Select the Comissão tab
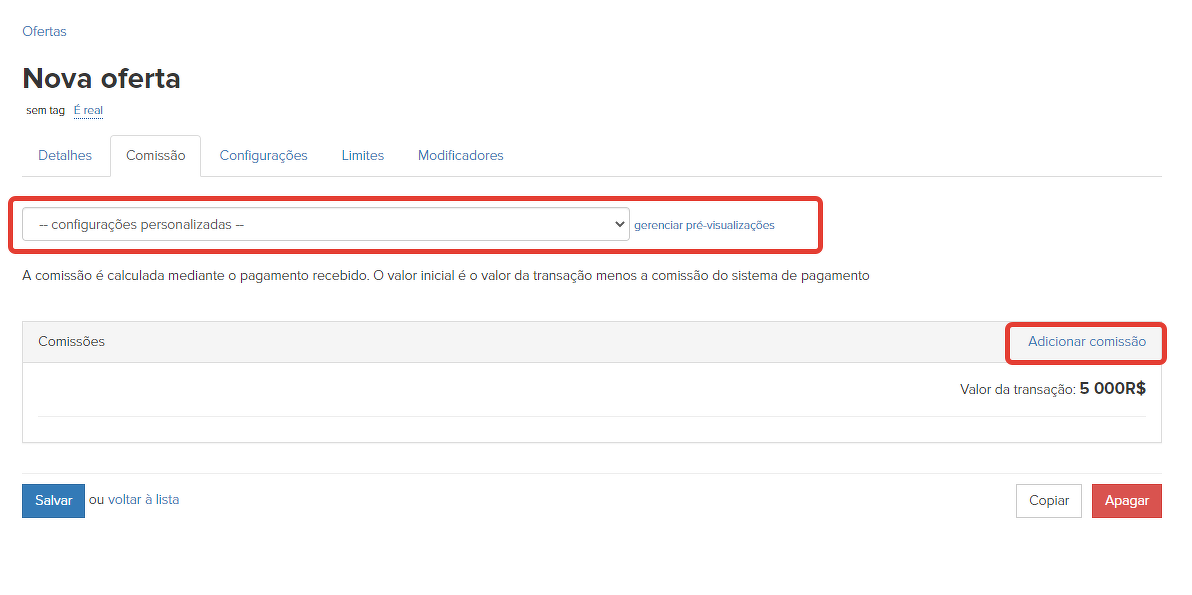This screenshot has width=1192, height=595. pyautogui.click(x=155, y=156)
